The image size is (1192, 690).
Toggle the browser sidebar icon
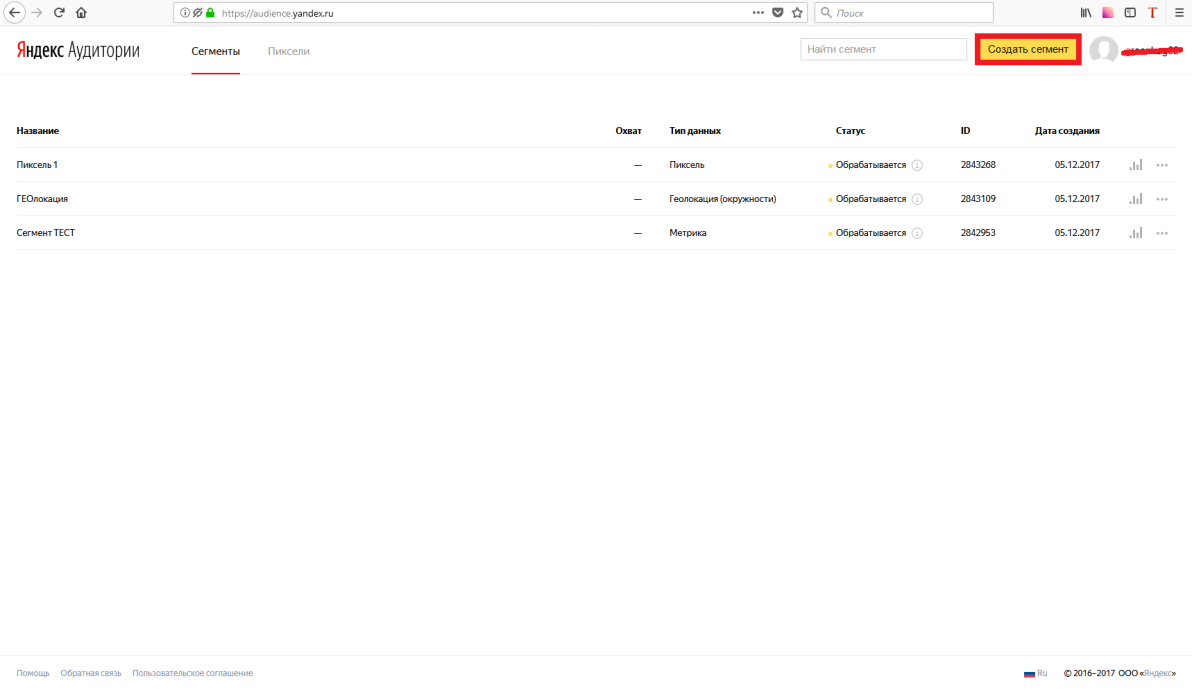click(1130, 13)
